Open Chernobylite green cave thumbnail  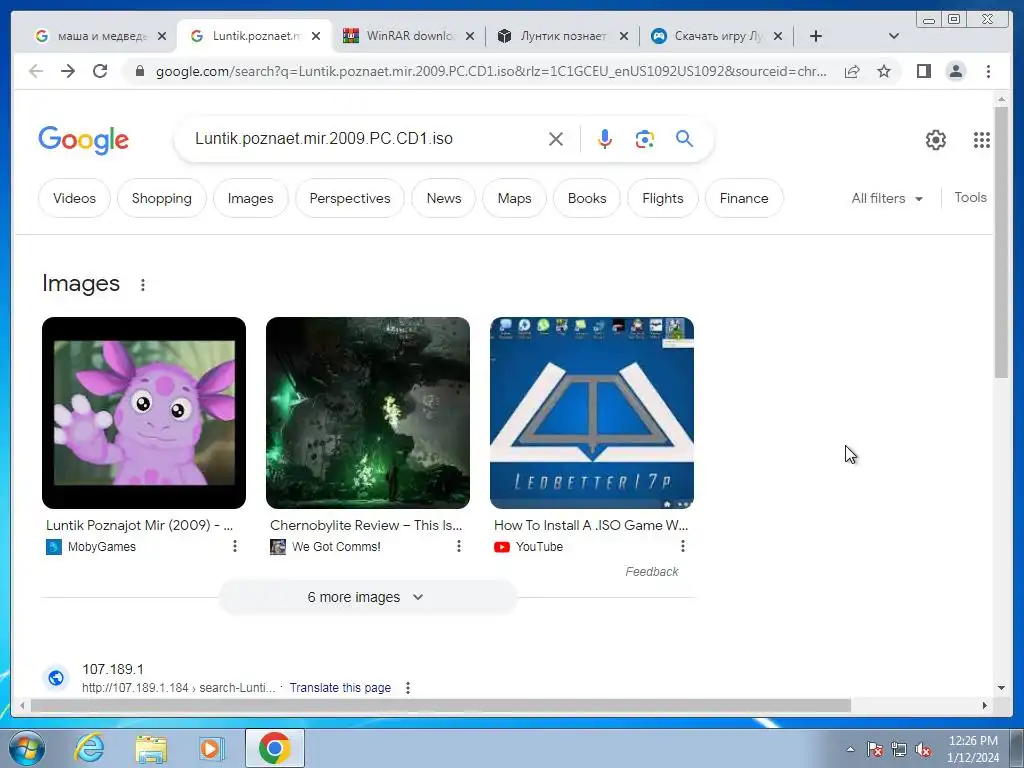pos(368,413)
